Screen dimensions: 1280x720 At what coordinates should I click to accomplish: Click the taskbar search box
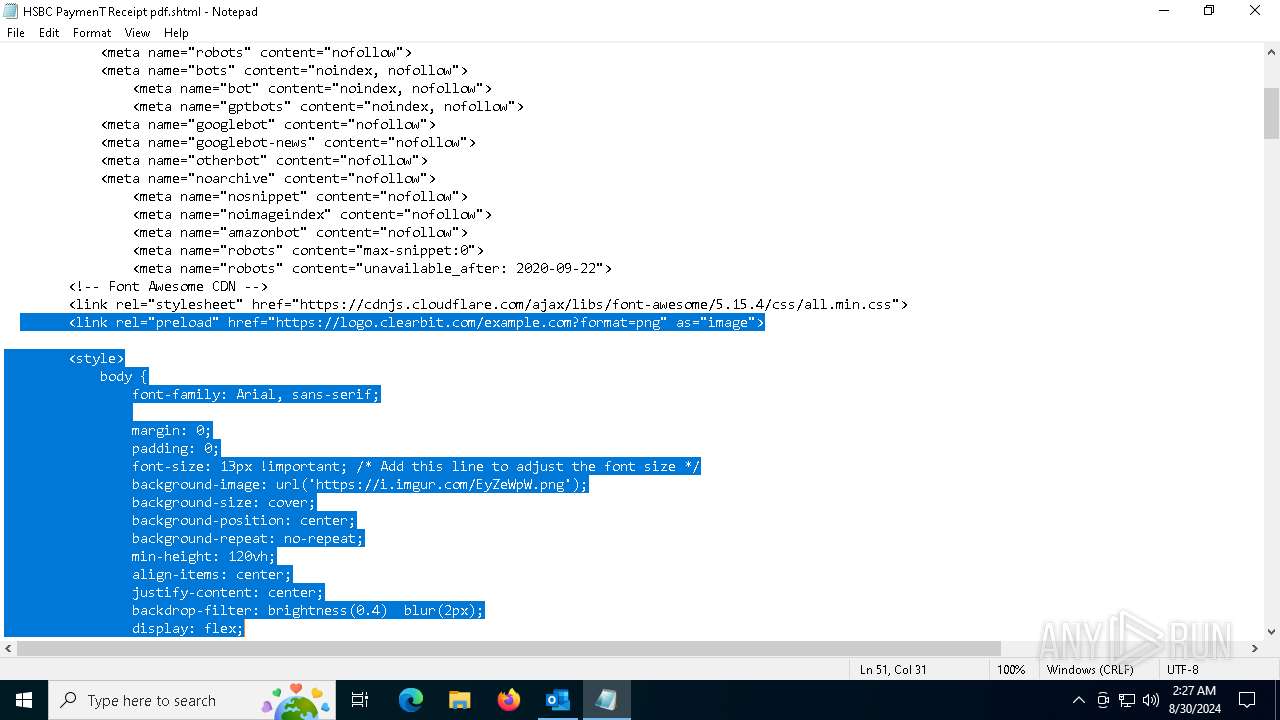(x=191, y=700)
